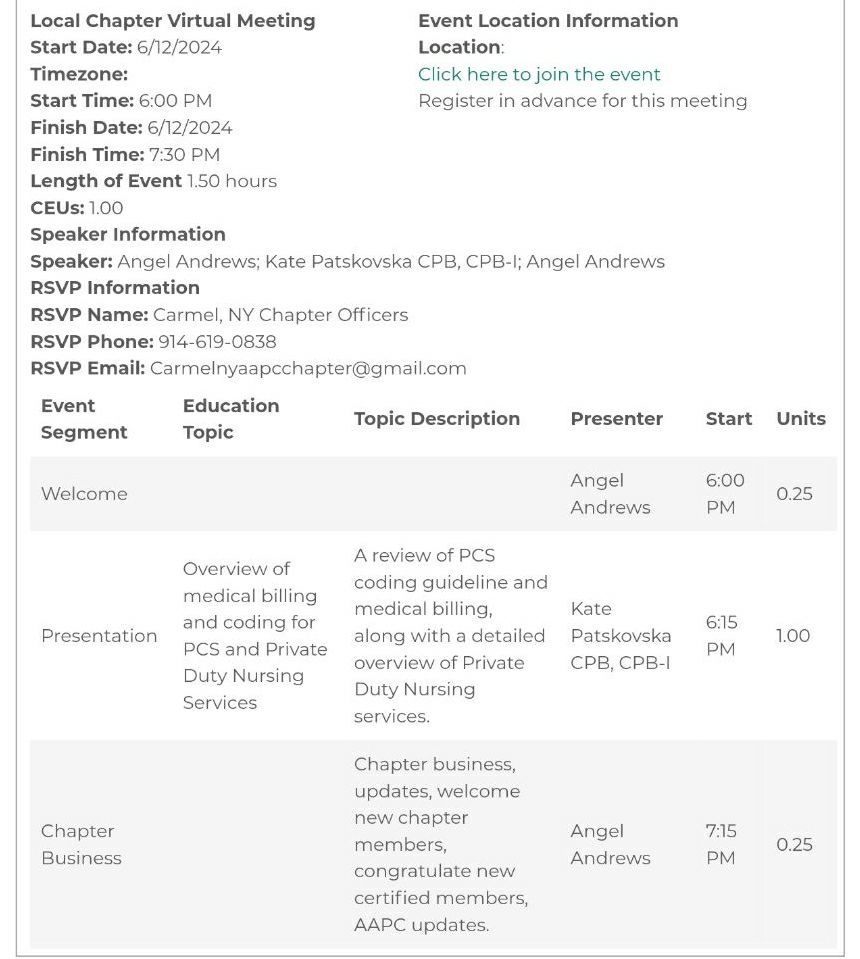Click the Kate Patskovska presenter cell
860x959 pixels.
point(620,636)
